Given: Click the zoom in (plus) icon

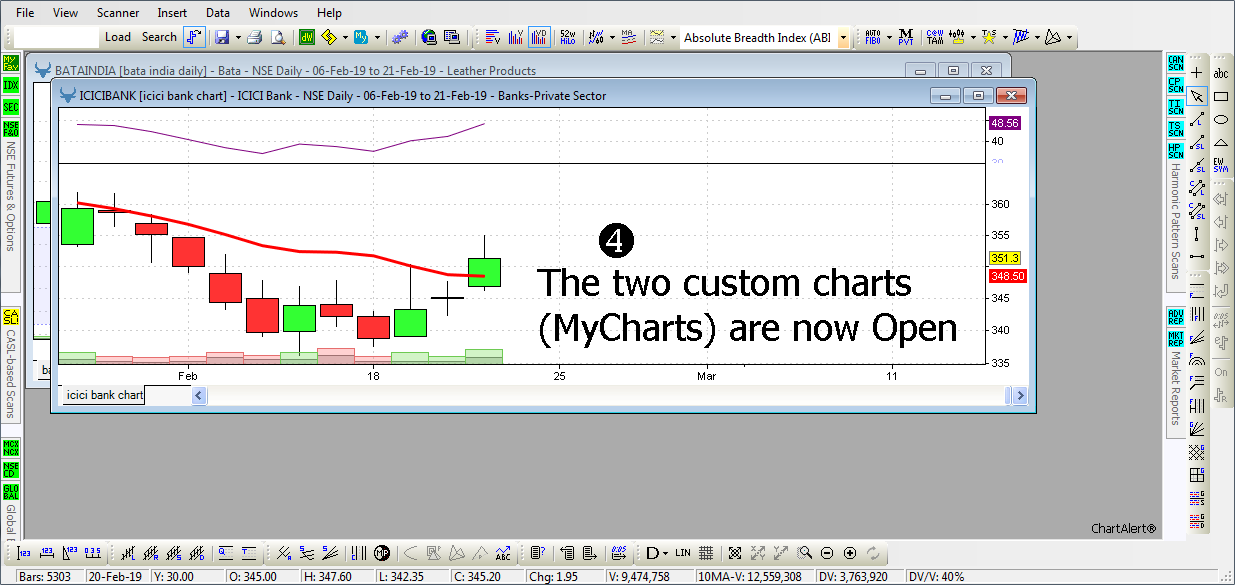Looking at the screenshot, I should tap(850, 553).
